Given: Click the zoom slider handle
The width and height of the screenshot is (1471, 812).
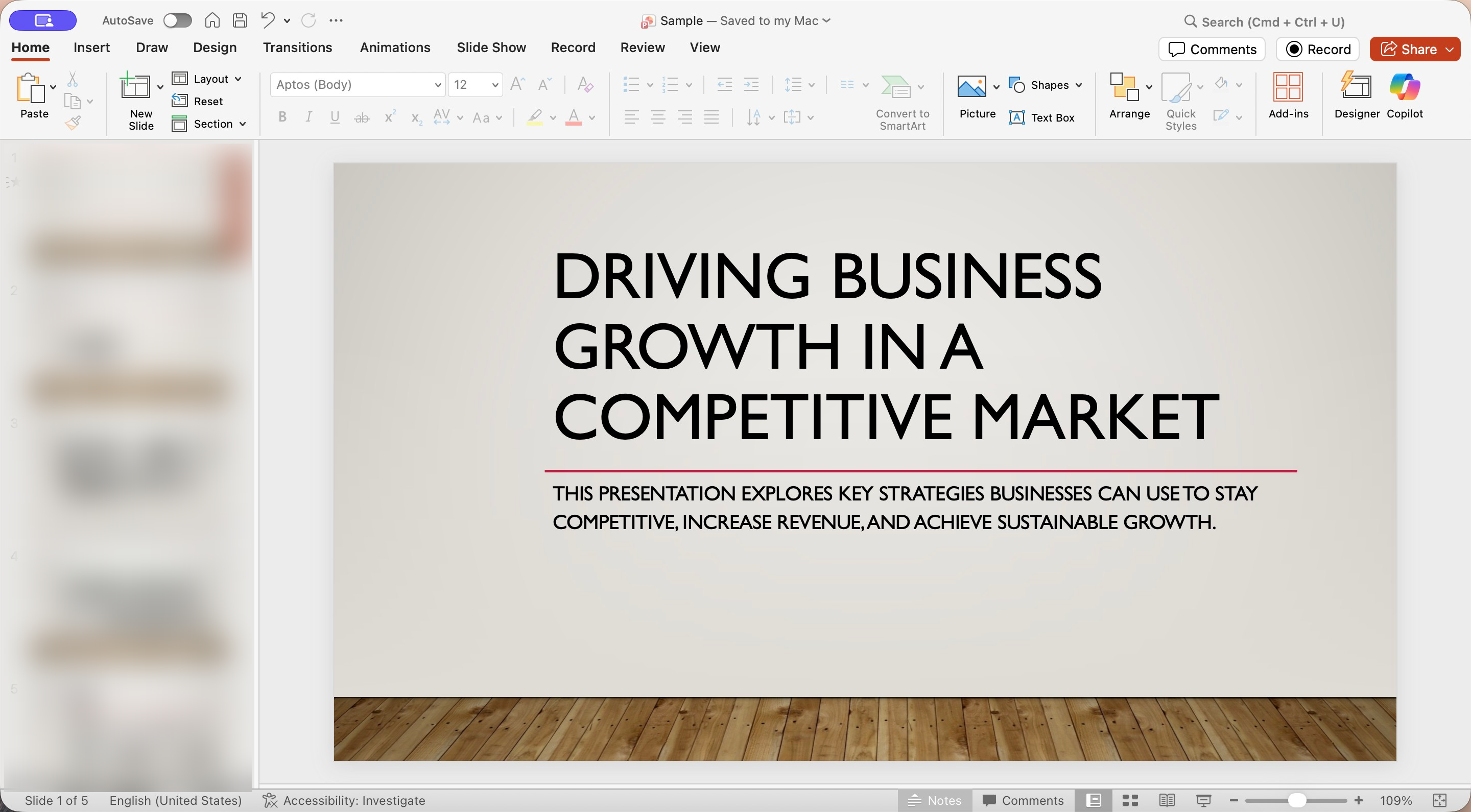Looking at the screenshot, I should point(1297,800).
